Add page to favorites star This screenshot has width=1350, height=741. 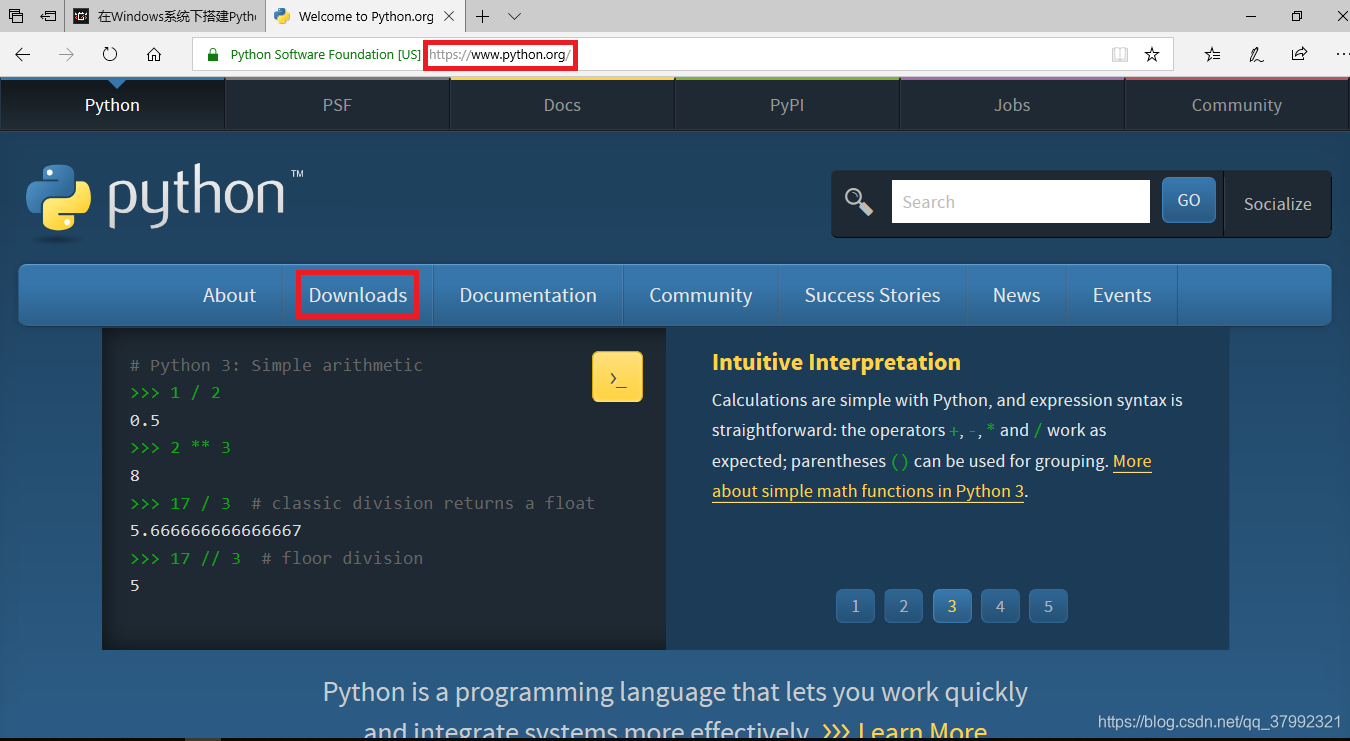1152,54
